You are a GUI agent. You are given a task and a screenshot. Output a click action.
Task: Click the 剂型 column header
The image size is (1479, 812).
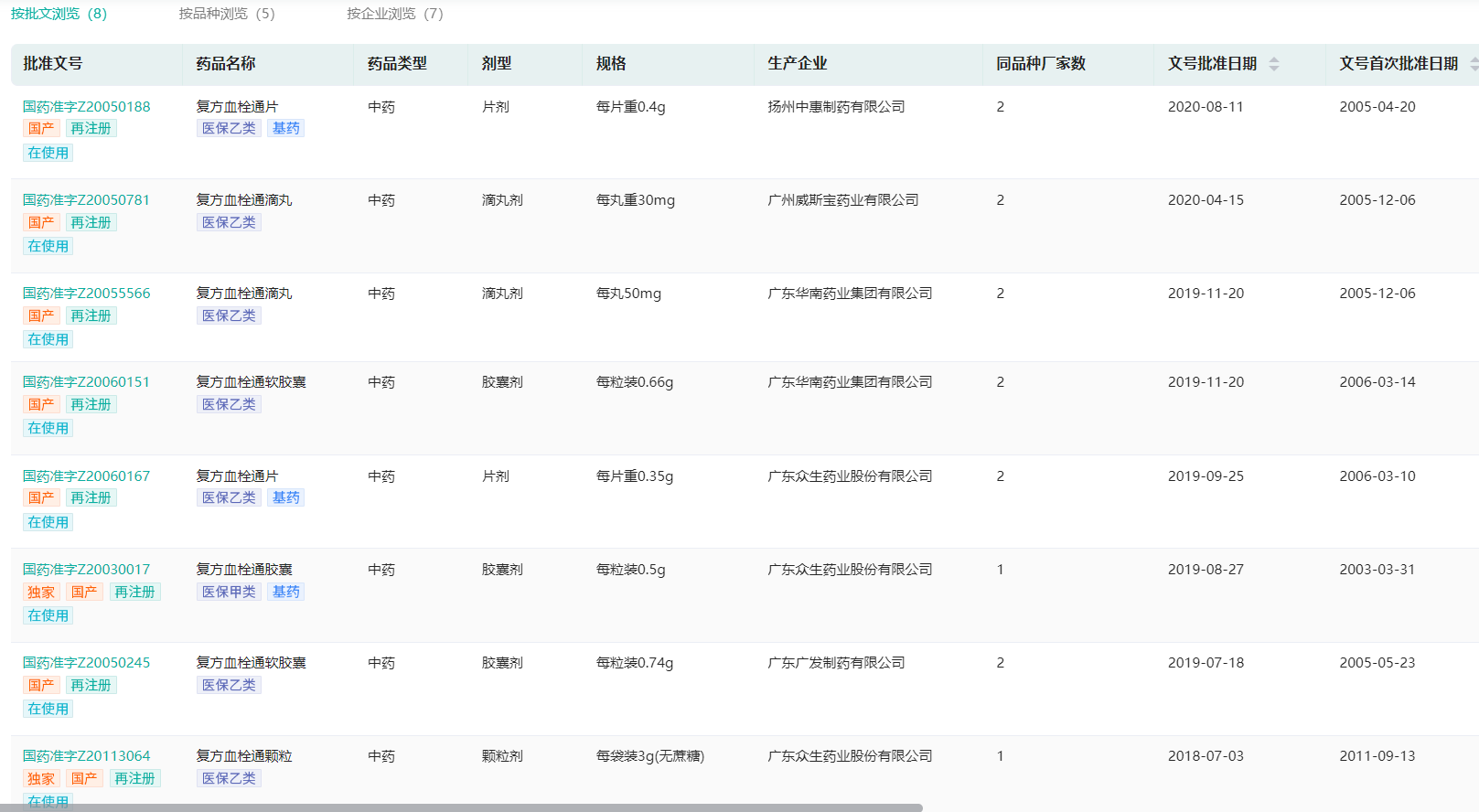tap(497, 64)
